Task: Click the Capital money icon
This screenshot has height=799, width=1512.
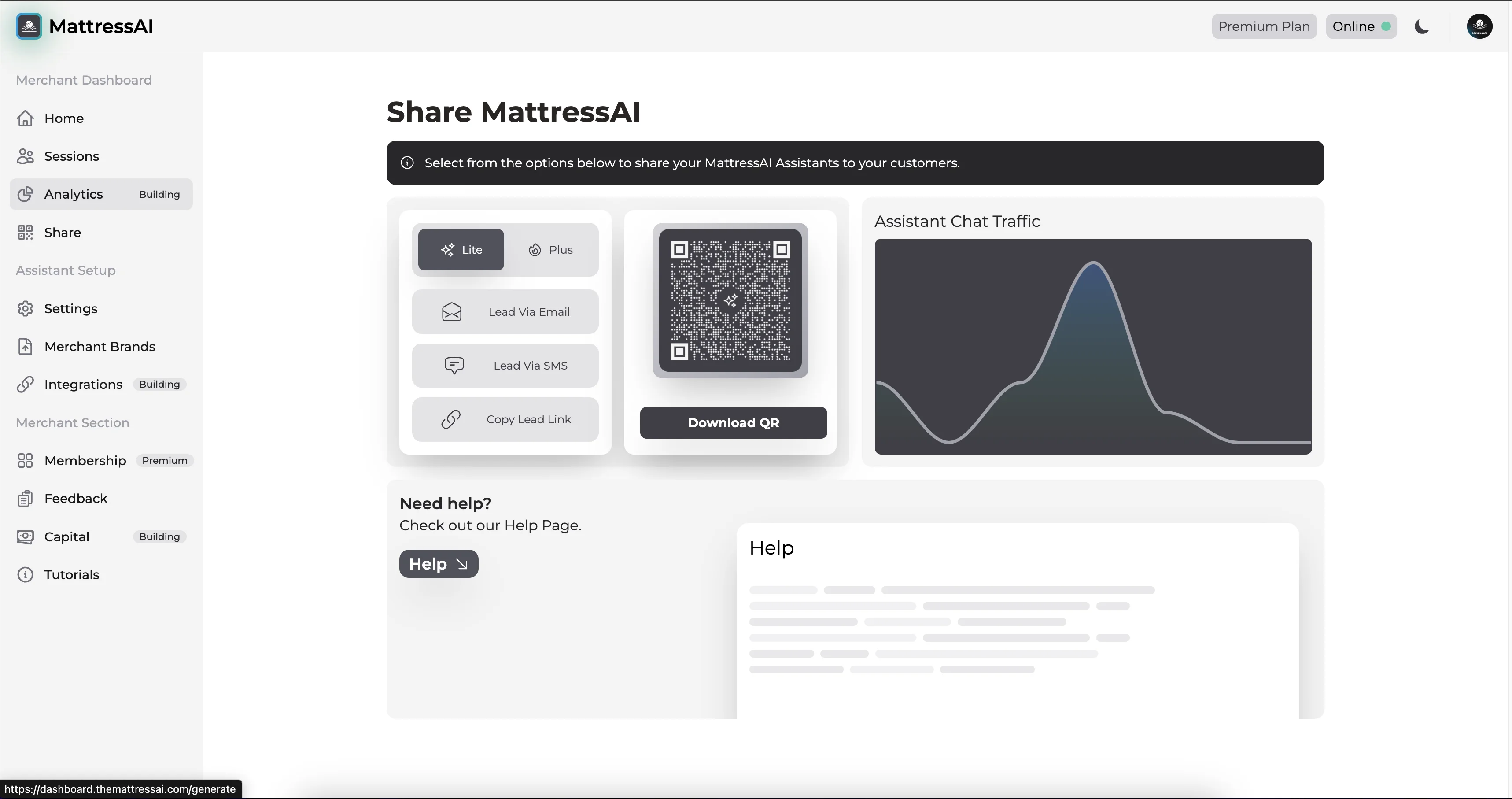Action: pos(25,537)
